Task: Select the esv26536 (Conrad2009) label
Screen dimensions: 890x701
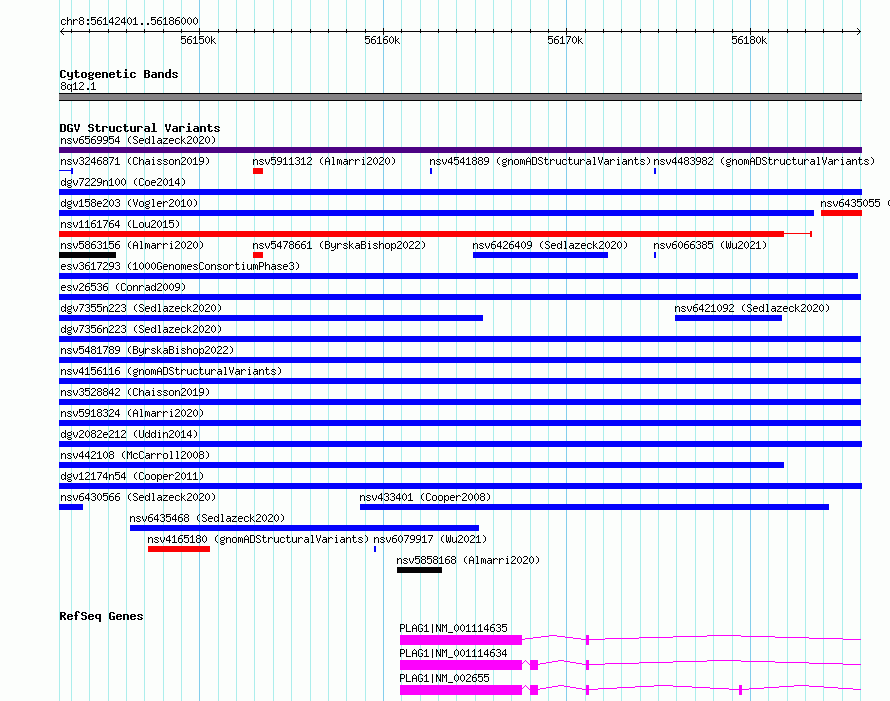Action: [123, 287]
